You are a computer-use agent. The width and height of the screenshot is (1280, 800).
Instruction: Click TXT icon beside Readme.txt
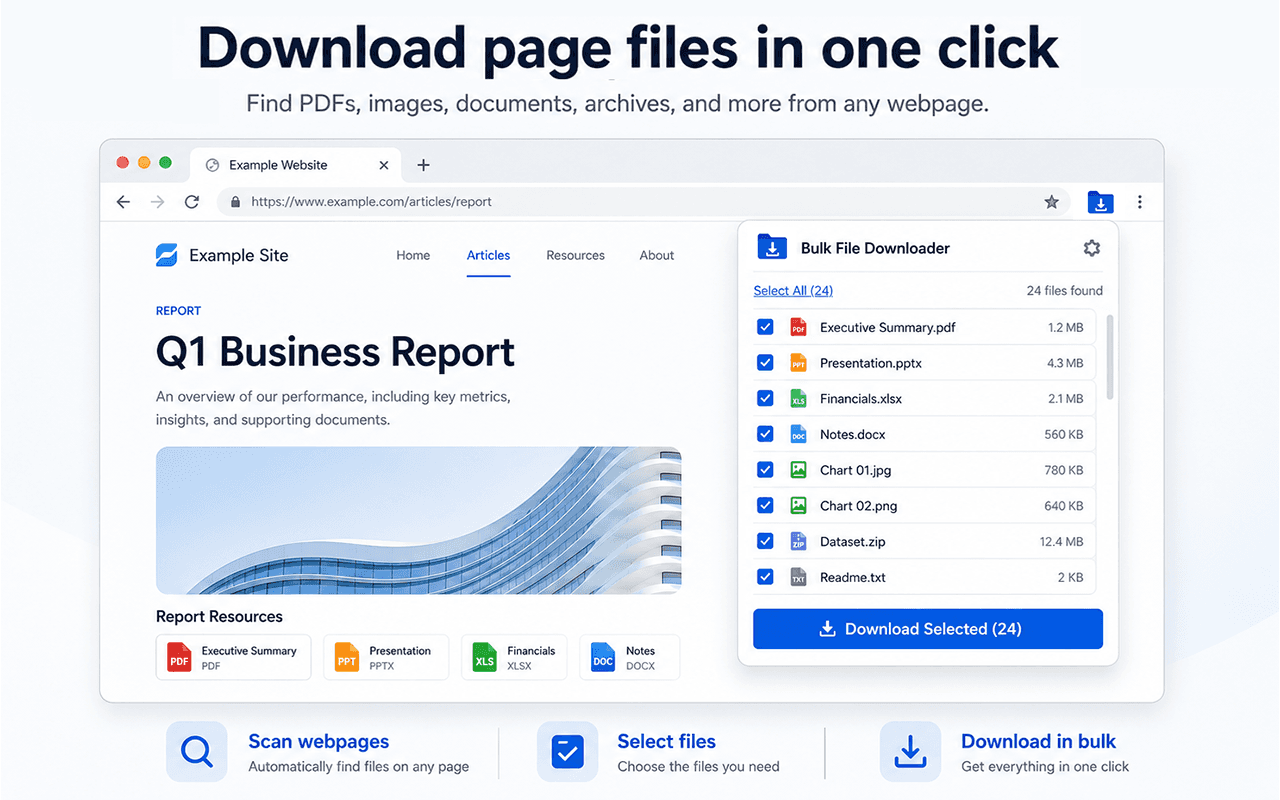pos(798,577)
